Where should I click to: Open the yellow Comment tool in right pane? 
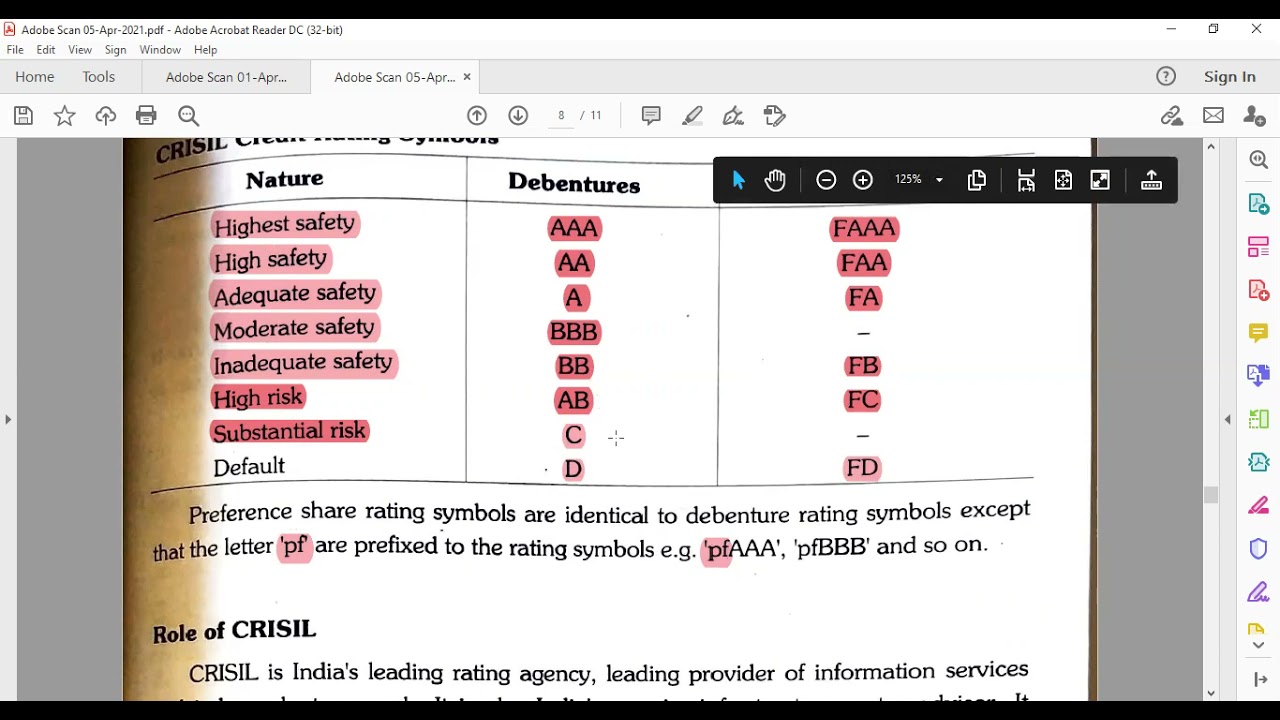click(x=1258, y=332)
